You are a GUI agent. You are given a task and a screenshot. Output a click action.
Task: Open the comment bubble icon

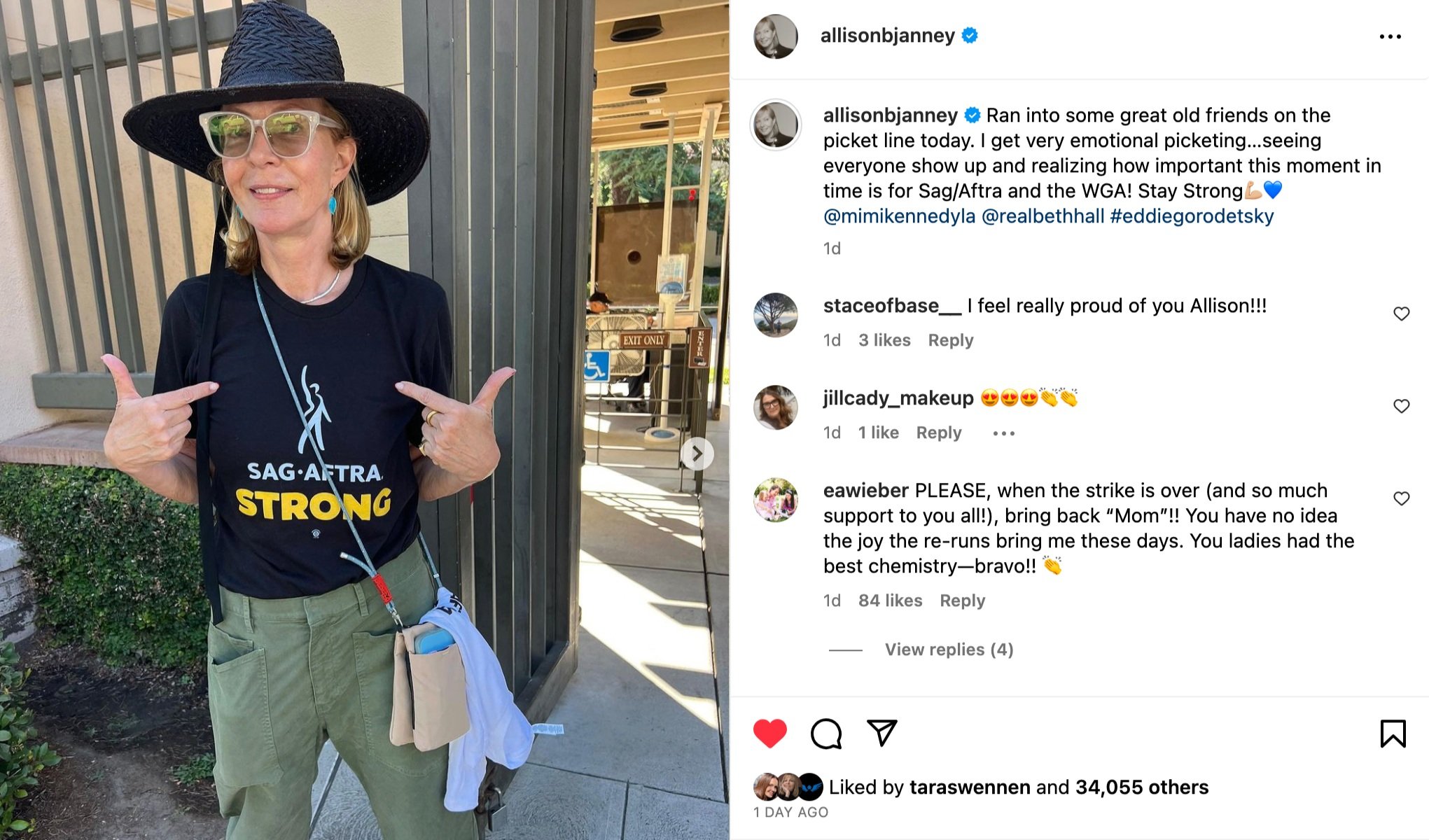pyautogui.click(x=826, y=734)
